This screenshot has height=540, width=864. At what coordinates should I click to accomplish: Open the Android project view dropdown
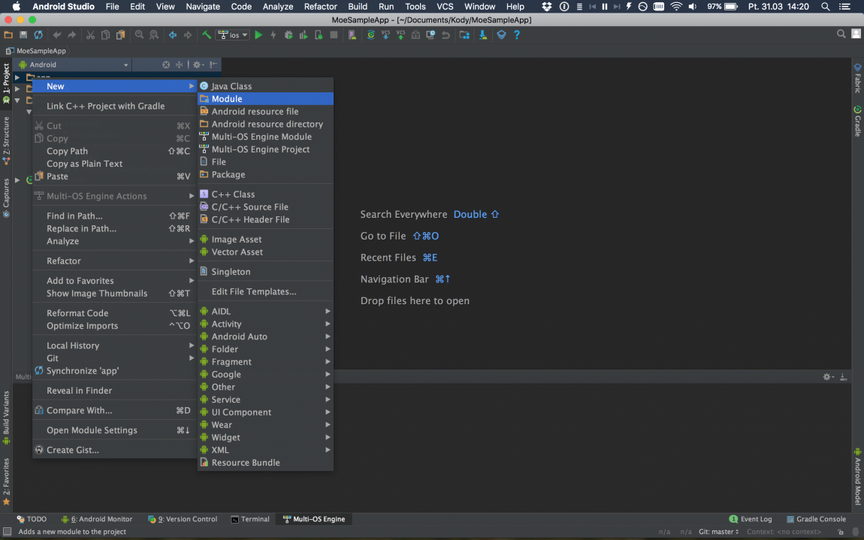(74, 65)
